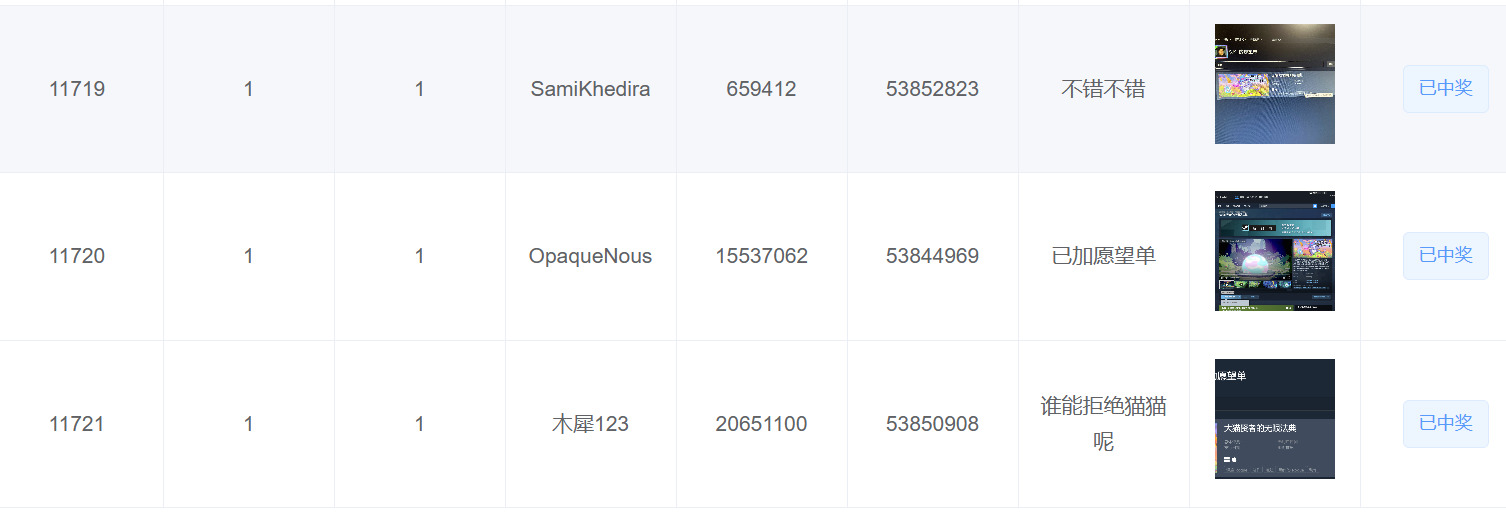1506x513 pixels.
Task: Select the username OpaqueNous
Action: click(x=590, y=256)
